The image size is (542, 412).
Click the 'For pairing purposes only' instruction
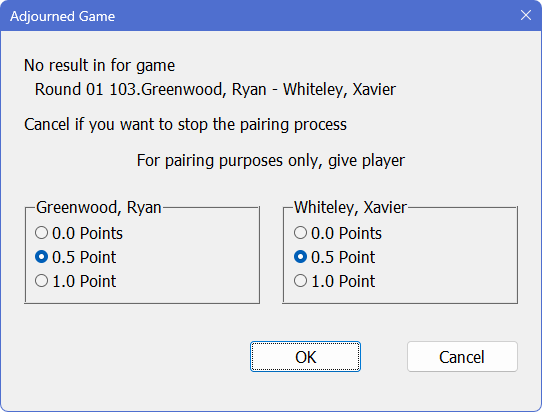click(x=271, y=160)
